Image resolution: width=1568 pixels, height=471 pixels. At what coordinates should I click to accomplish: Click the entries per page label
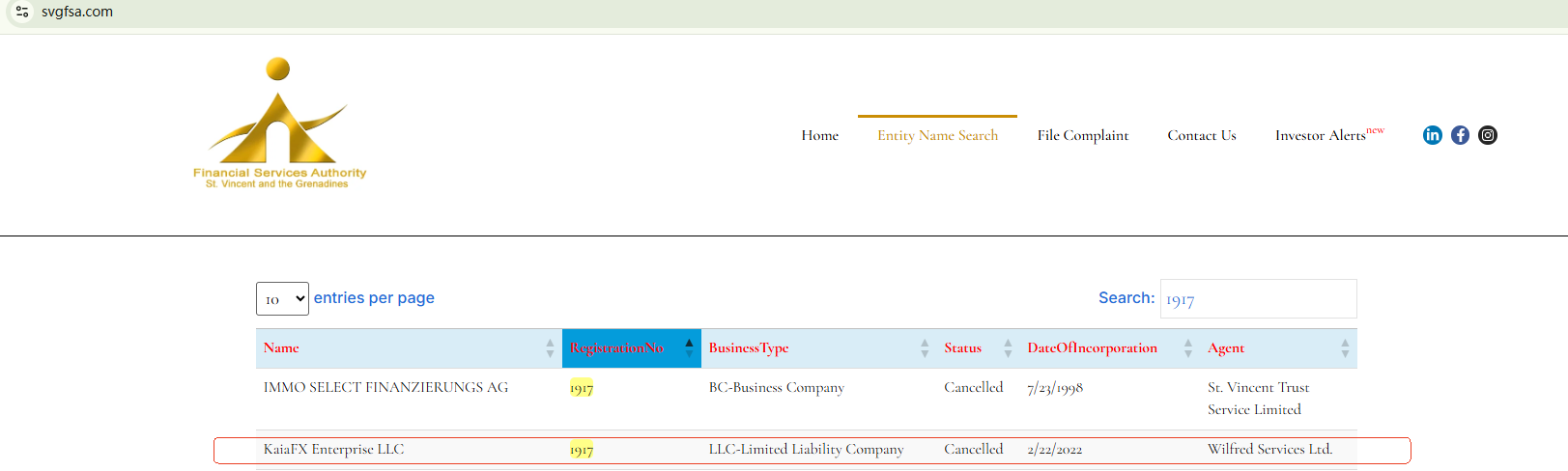pyautogui.click(x=374, y=298)
